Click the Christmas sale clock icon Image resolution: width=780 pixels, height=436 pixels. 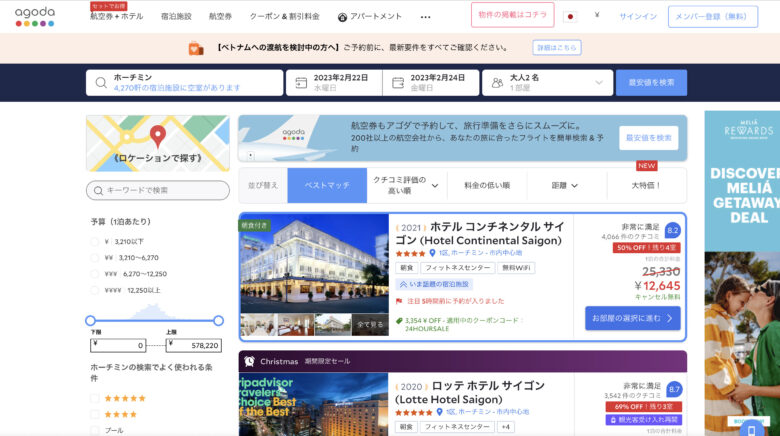click(250, 361)
